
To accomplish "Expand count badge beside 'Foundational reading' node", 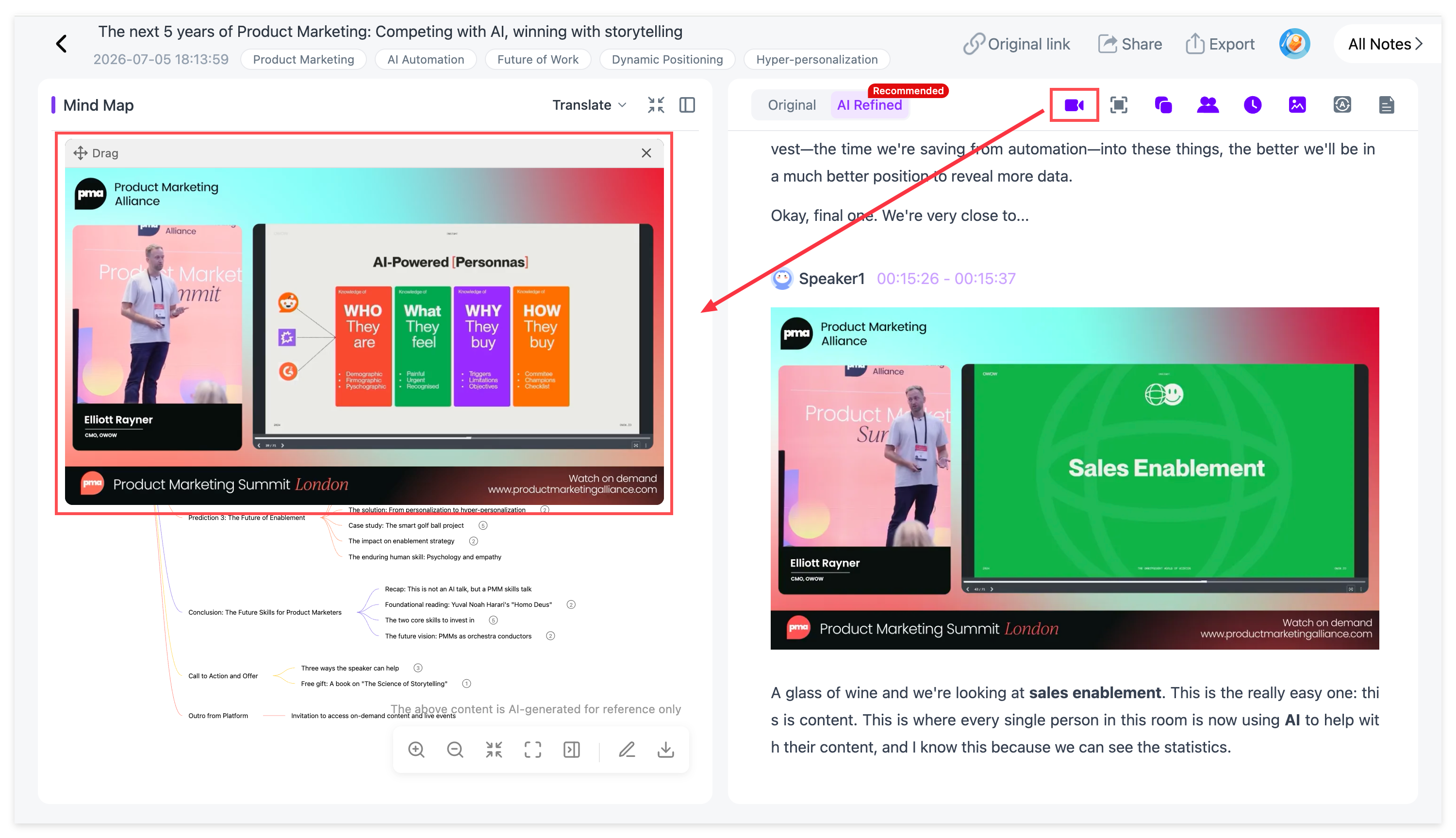I will (571, 605).
